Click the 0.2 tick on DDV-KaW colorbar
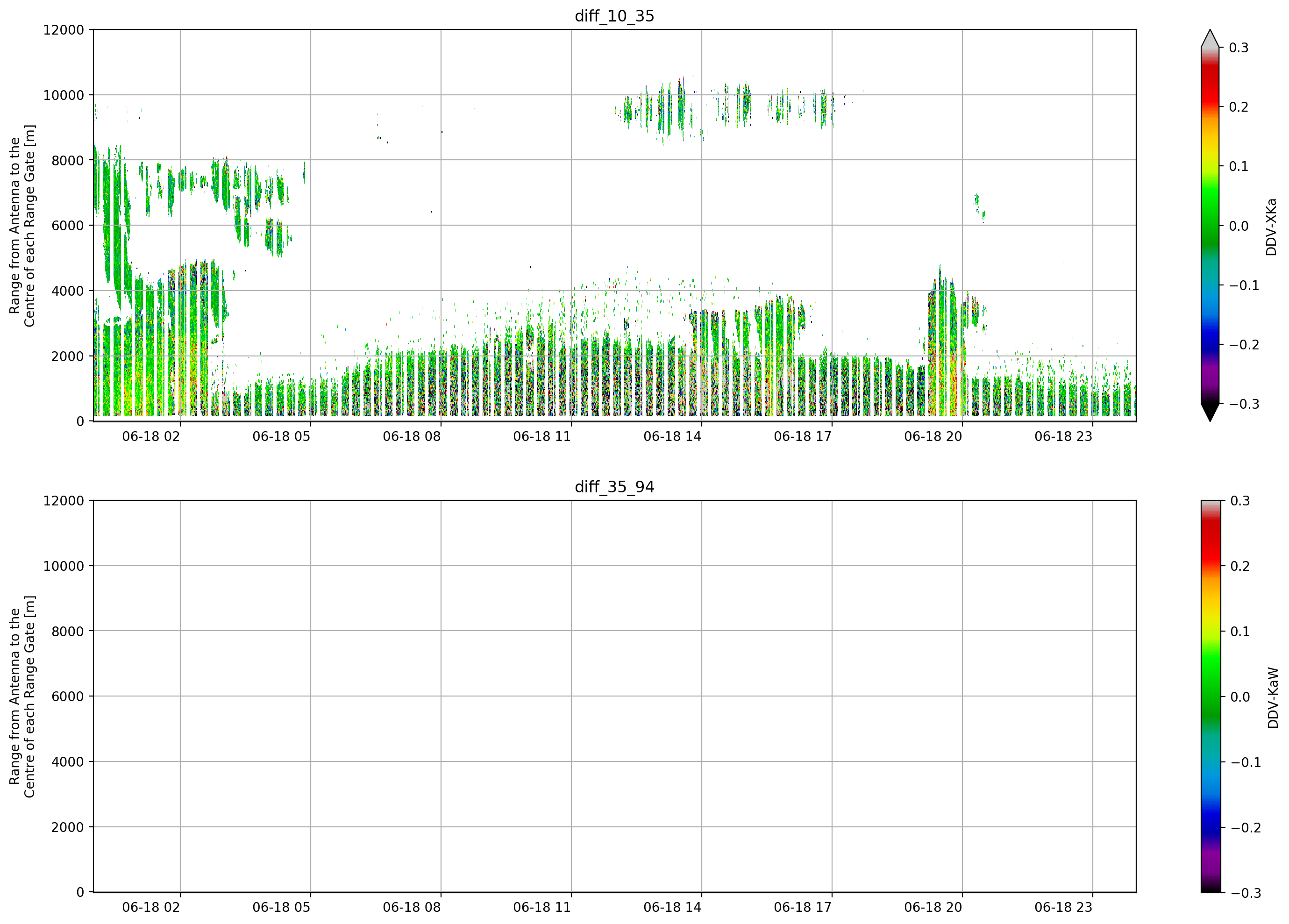The width and height of the screenshot is (1289, 924). tap(1240, 566)
